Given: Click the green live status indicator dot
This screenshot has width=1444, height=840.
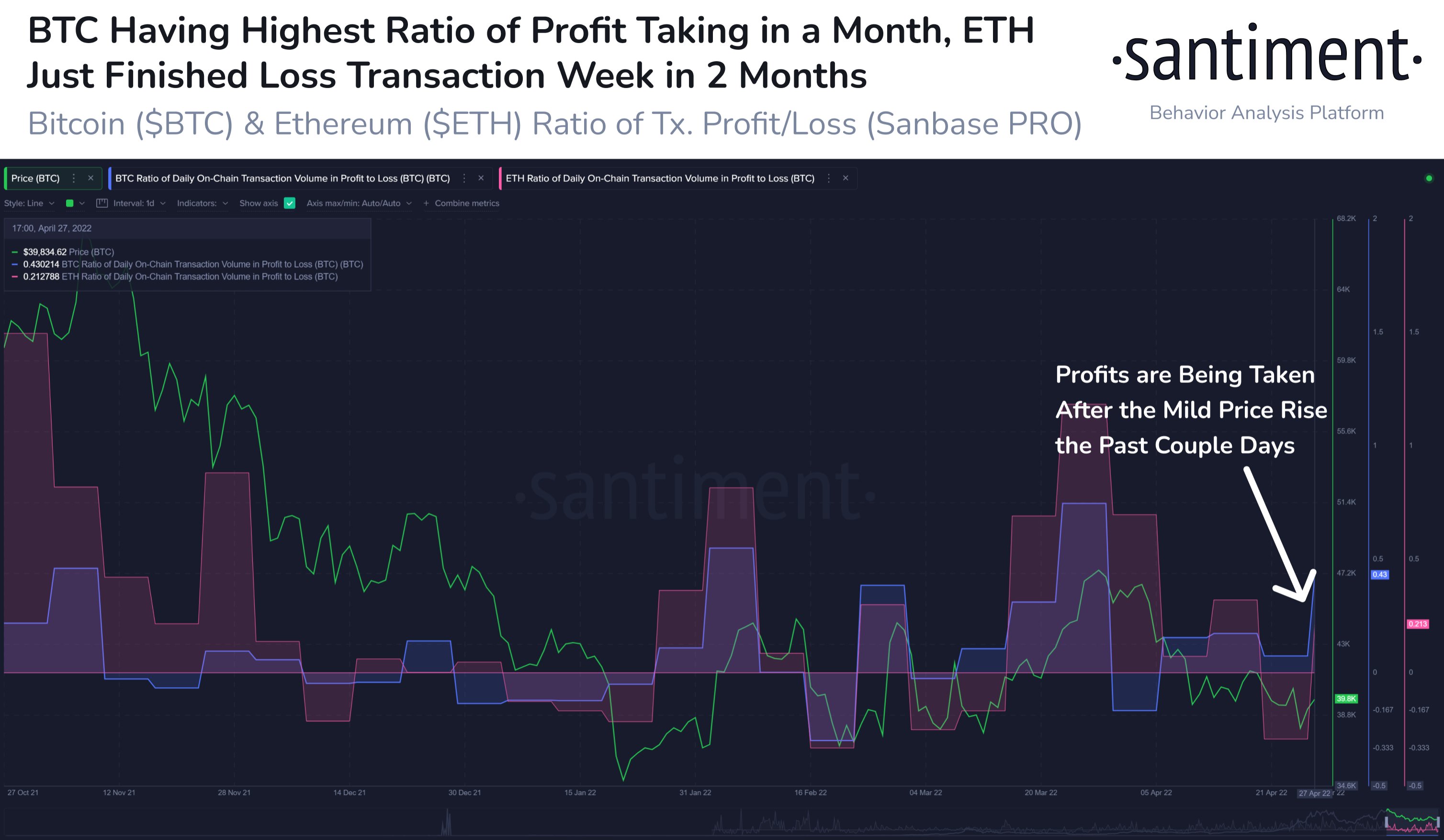Looking at the screenshot, I should (x=1429, y=178).
